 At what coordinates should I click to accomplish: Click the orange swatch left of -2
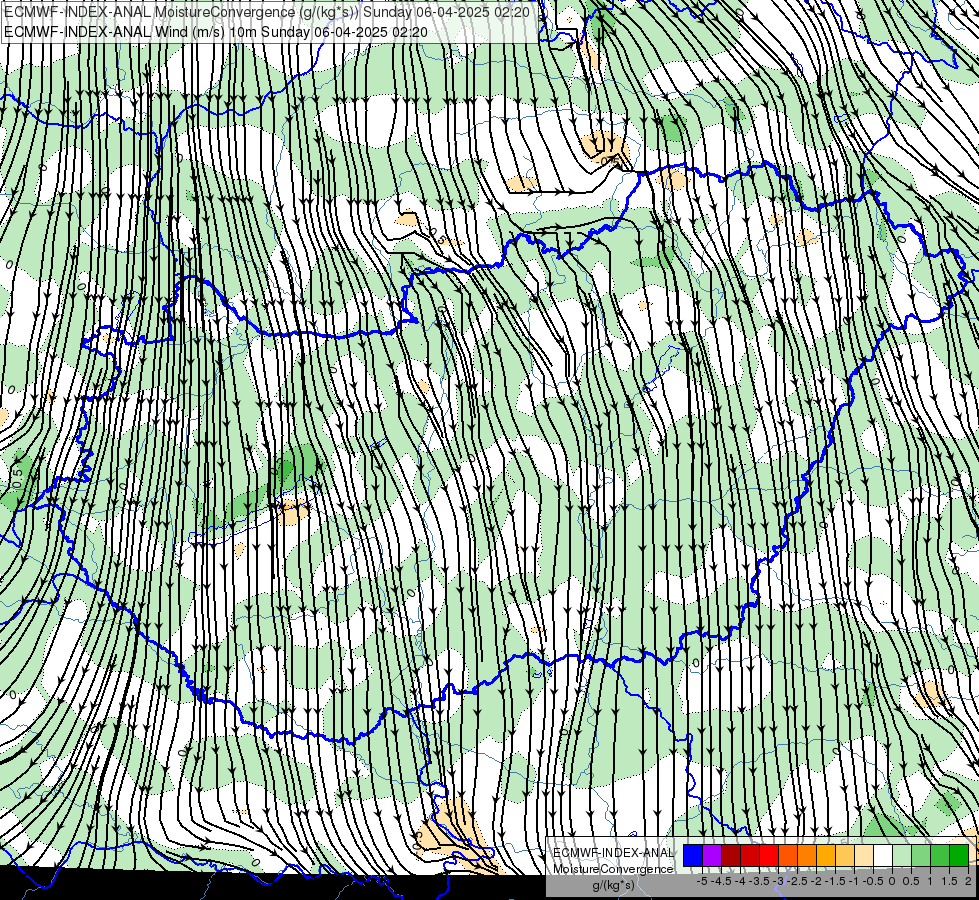[x=807, y=856]
